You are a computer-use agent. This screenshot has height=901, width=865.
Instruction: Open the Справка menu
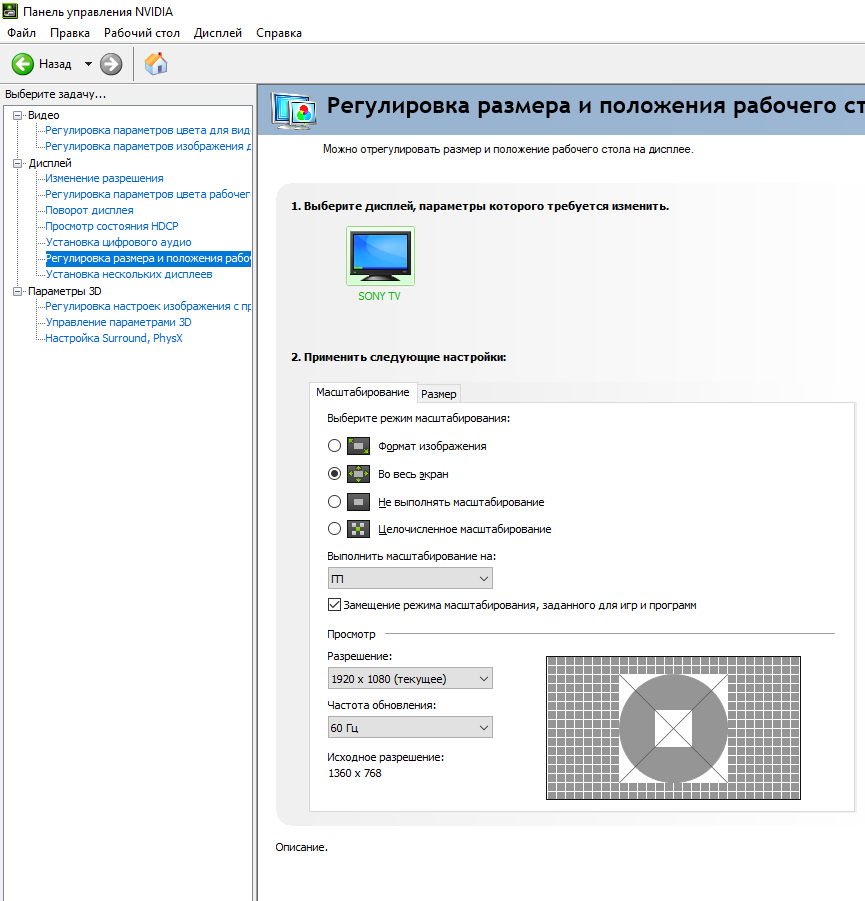click(279, 33)
